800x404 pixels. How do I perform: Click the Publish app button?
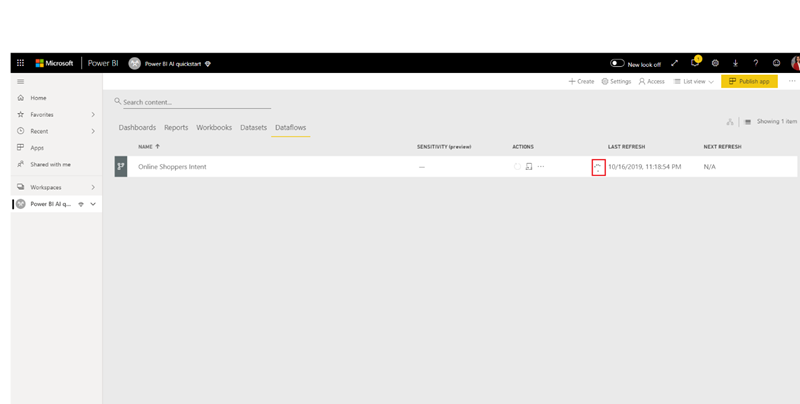click(x=749, y=82)
